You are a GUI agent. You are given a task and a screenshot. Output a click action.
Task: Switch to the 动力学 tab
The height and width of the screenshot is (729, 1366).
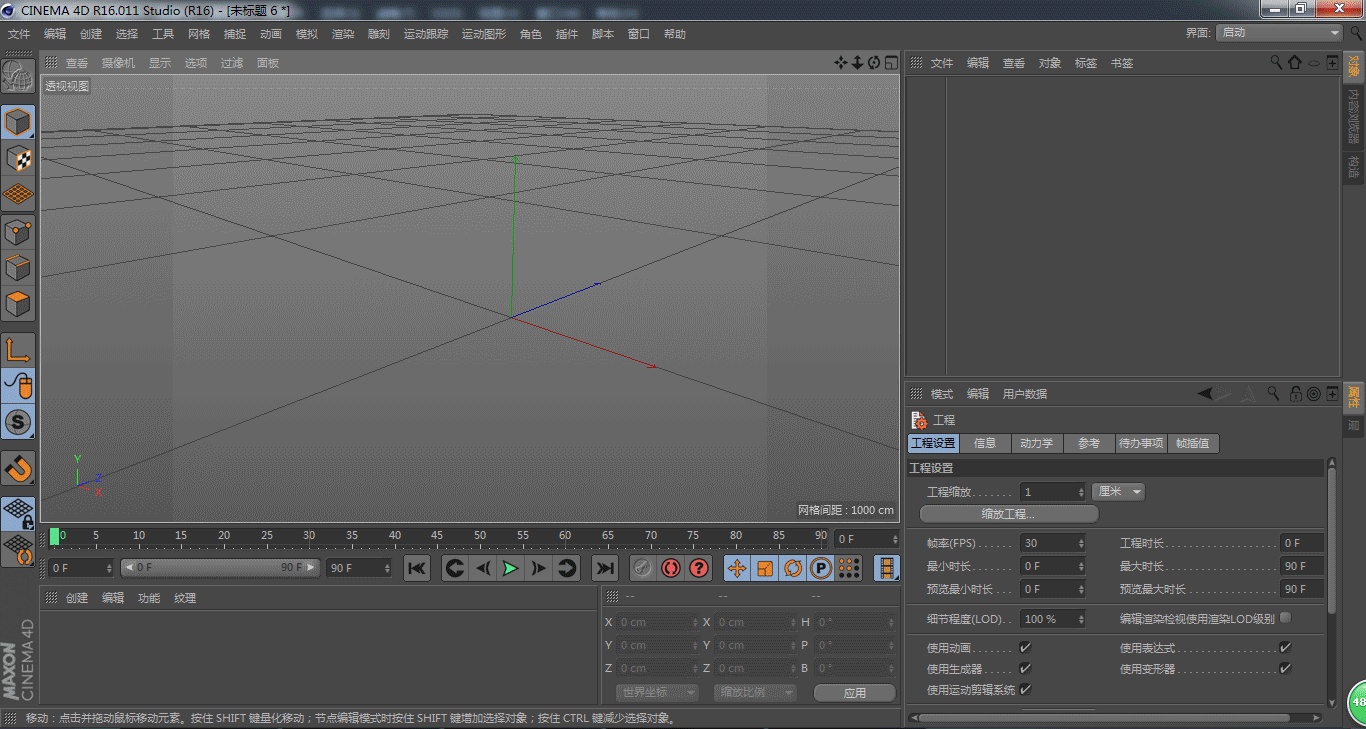click(x=1036, y=443)
